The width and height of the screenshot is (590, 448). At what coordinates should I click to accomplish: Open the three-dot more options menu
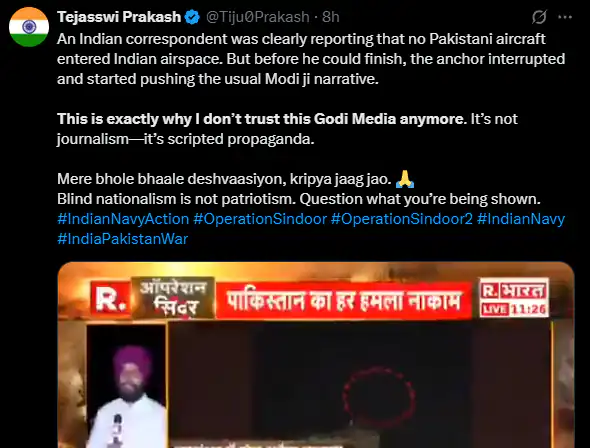[x=565, y=17]
